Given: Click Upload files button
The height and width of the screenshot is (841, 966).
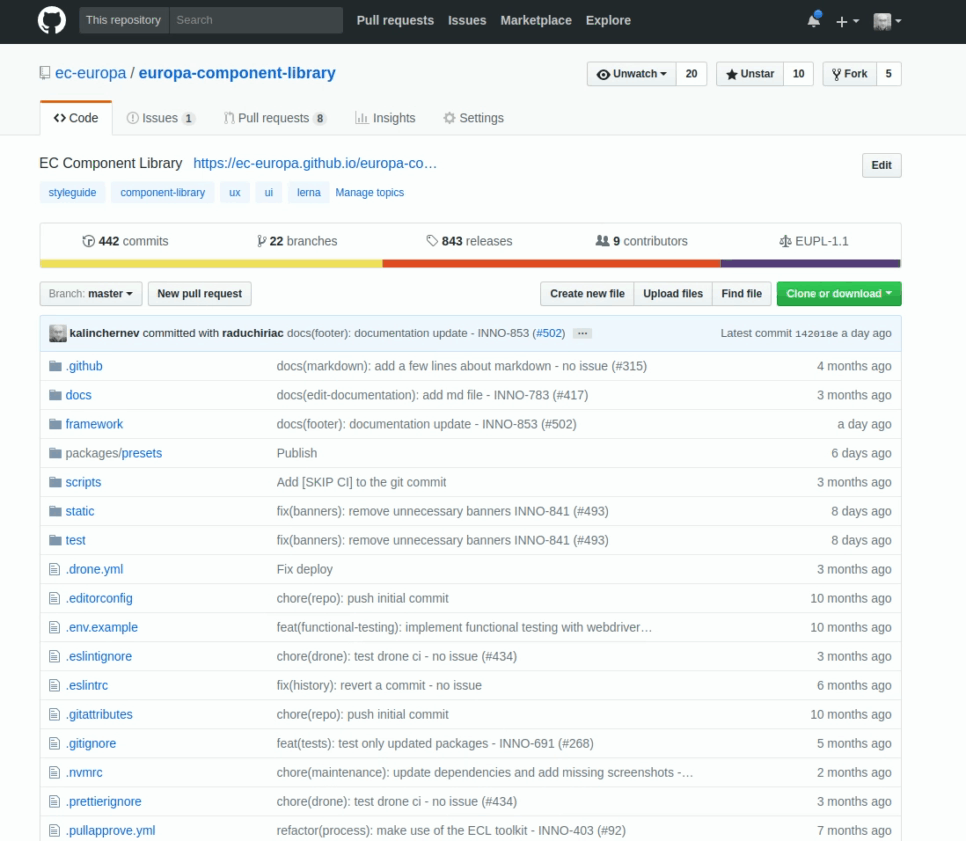Looking at the screenshot, I should 673,294.
